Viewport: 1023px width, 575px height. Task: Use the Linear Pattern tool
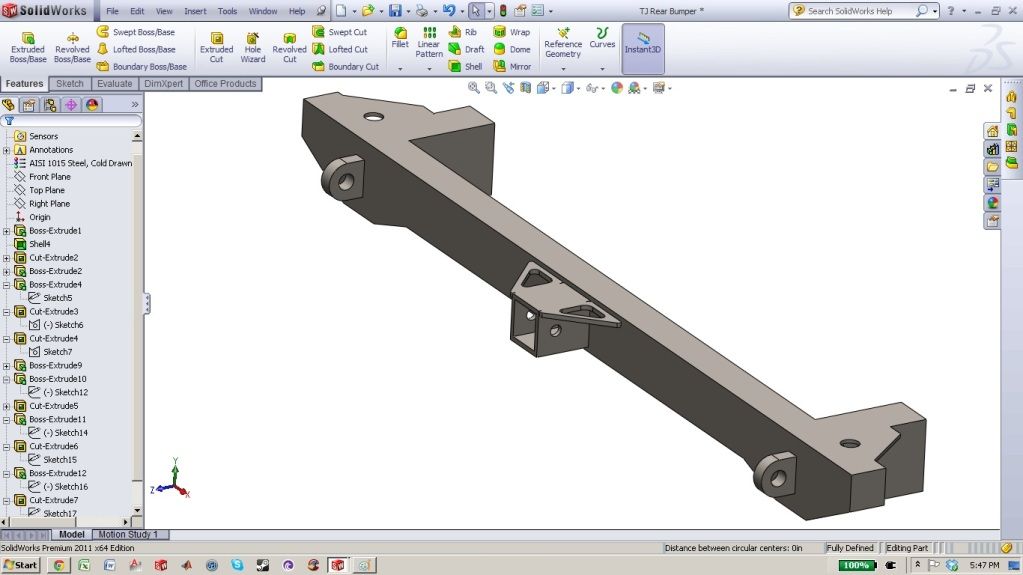pyautogui.click(x=429, y=42)
